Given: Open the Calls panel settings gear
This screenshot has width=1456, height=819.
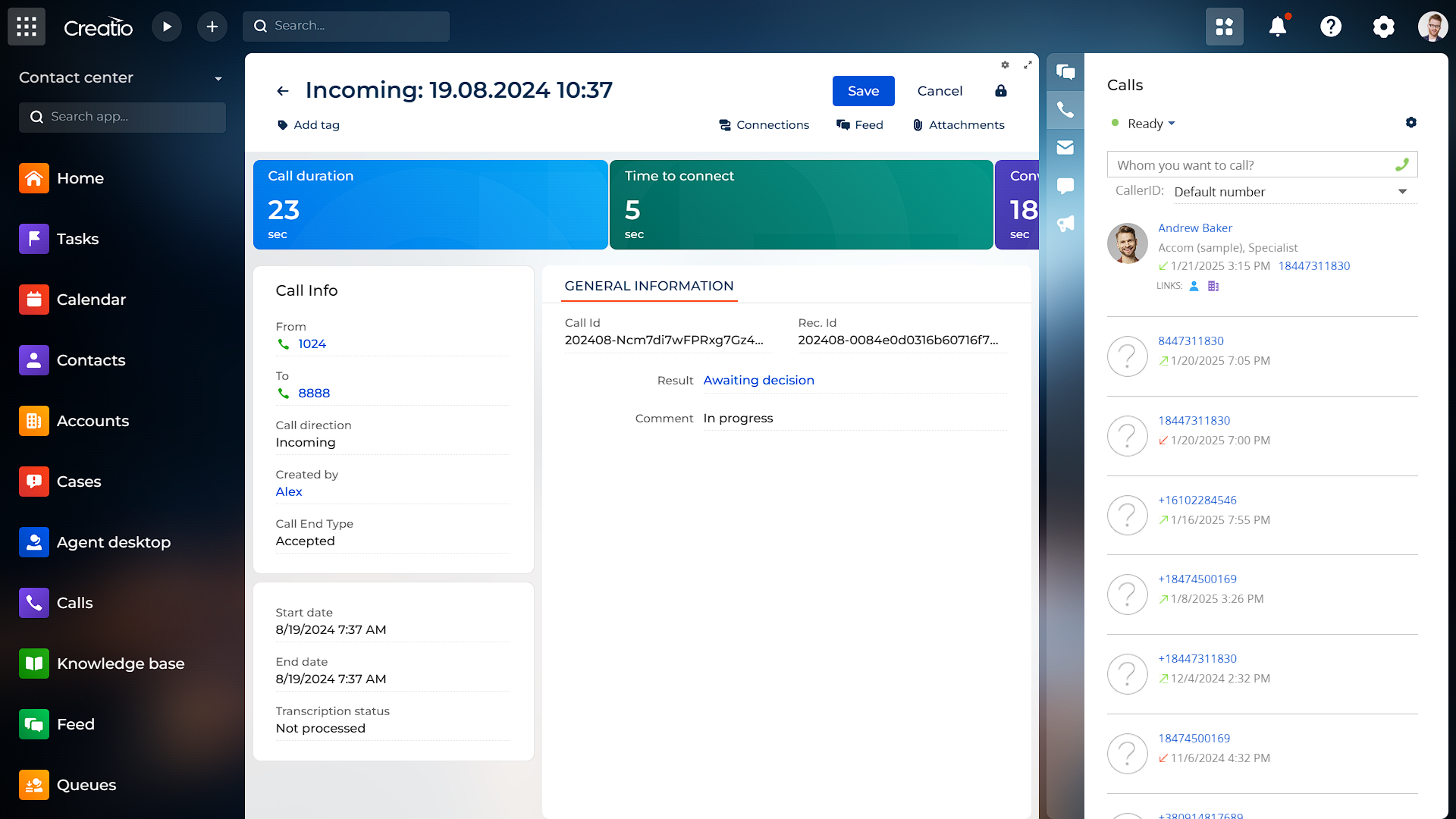Looking at the screenshot, I should (1411, 123).
